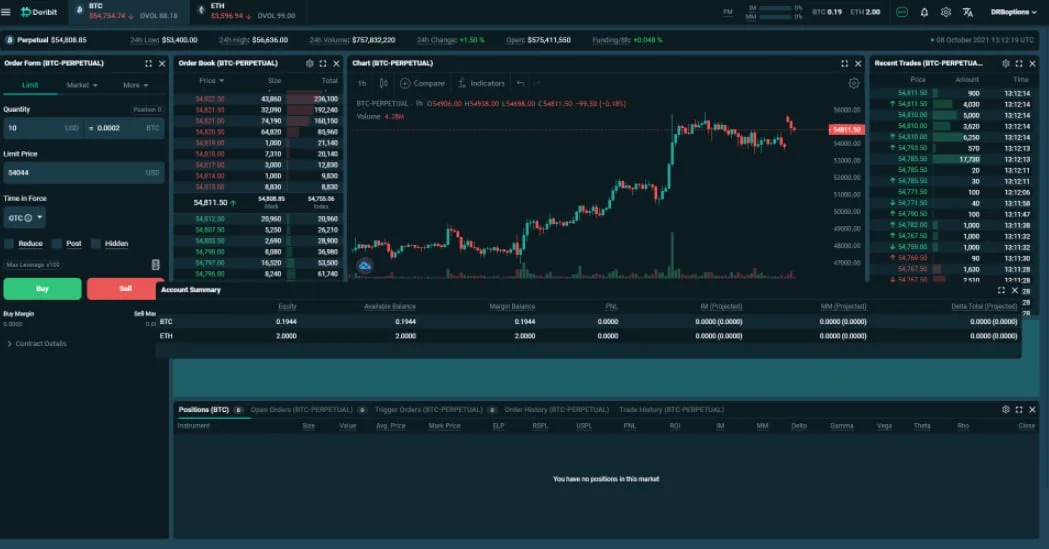Click the Limit Price input field
The width and height of the screenshot is (1049, 549).
[x=84, y=173]
